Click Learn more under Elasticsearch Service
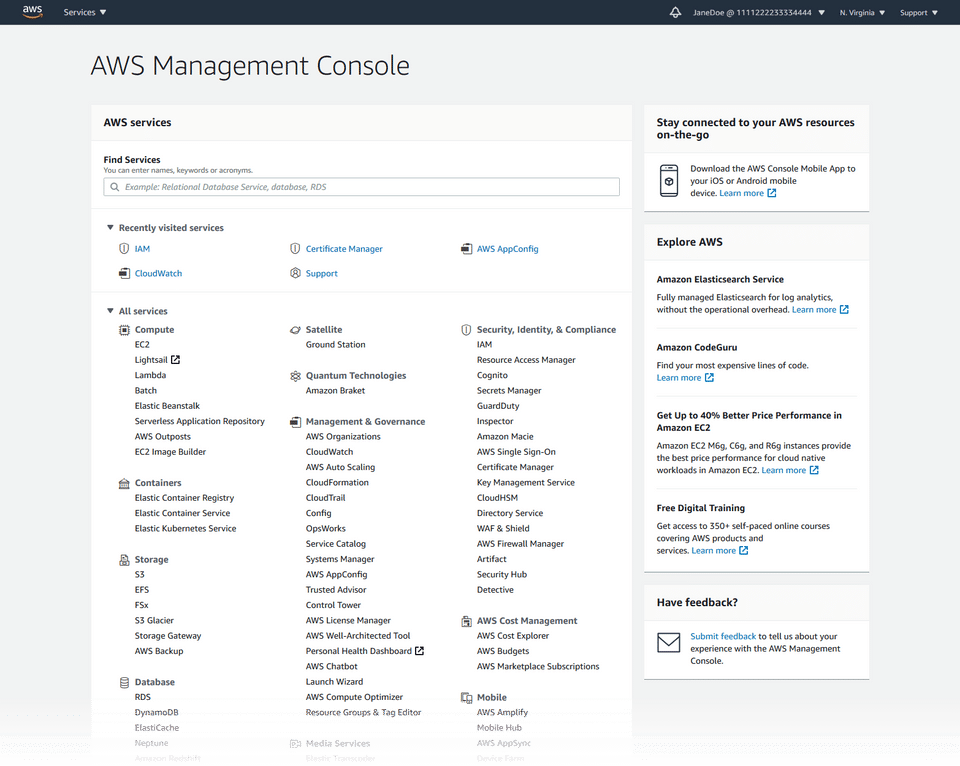This screenshot has height=766, width=960. (814, 309)
